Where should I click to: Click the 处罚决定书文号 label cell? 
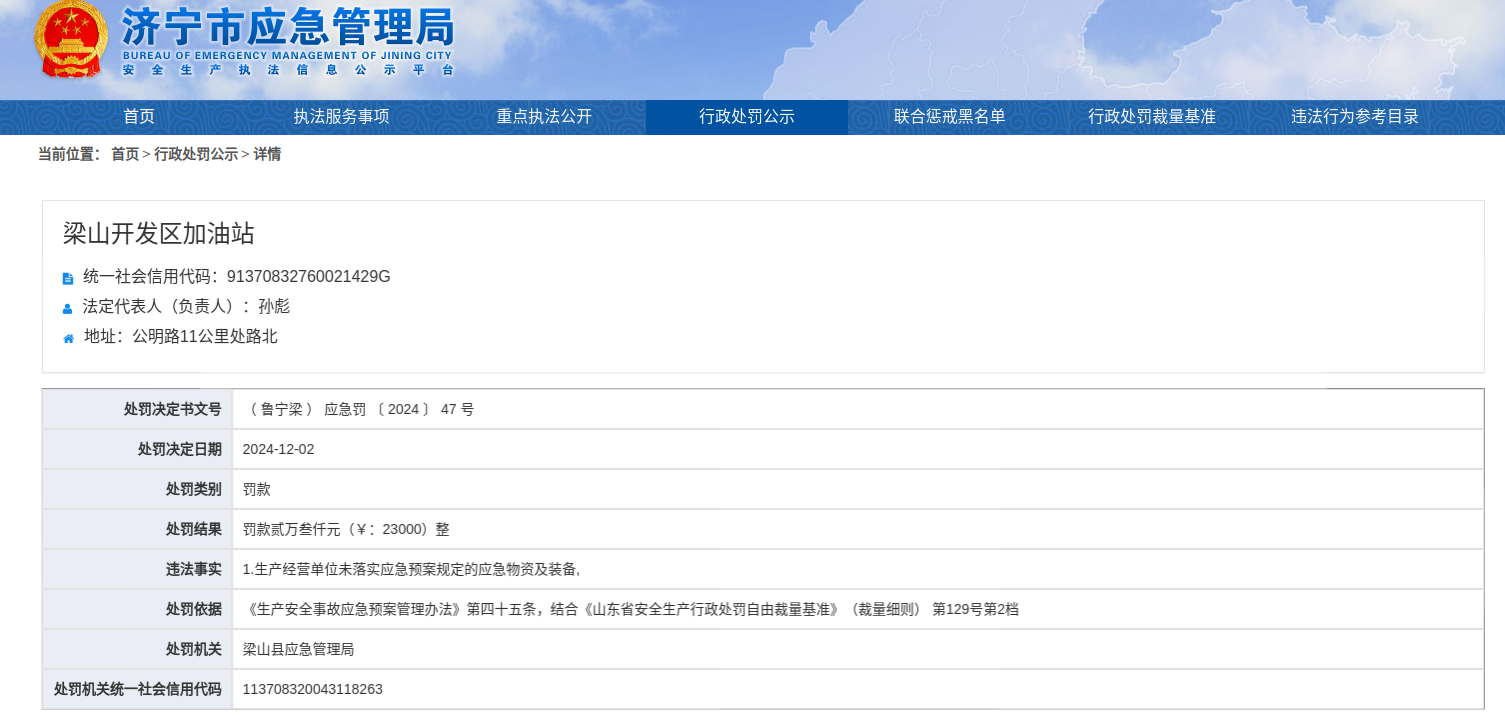[138, 409]
